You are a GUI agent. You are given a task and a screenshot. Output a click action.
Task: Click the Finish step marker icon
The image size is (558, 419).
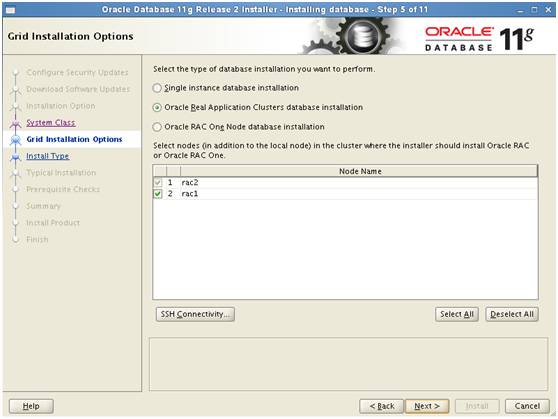click(x=15, y=240)
